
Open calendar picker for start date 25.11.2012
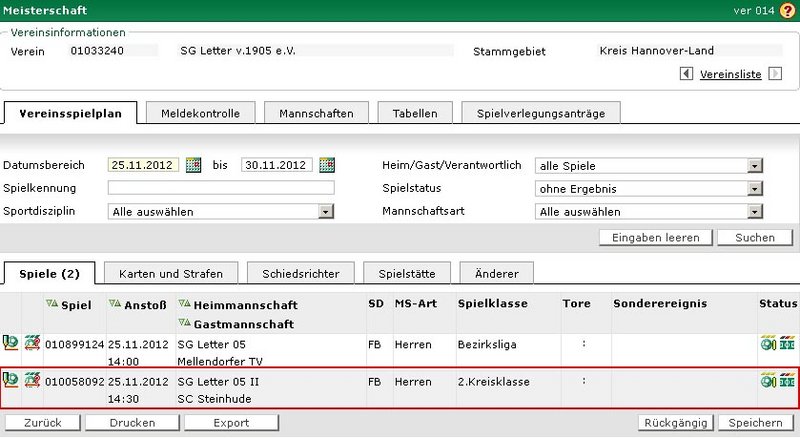pyautogui.click(x=194, y=165)
